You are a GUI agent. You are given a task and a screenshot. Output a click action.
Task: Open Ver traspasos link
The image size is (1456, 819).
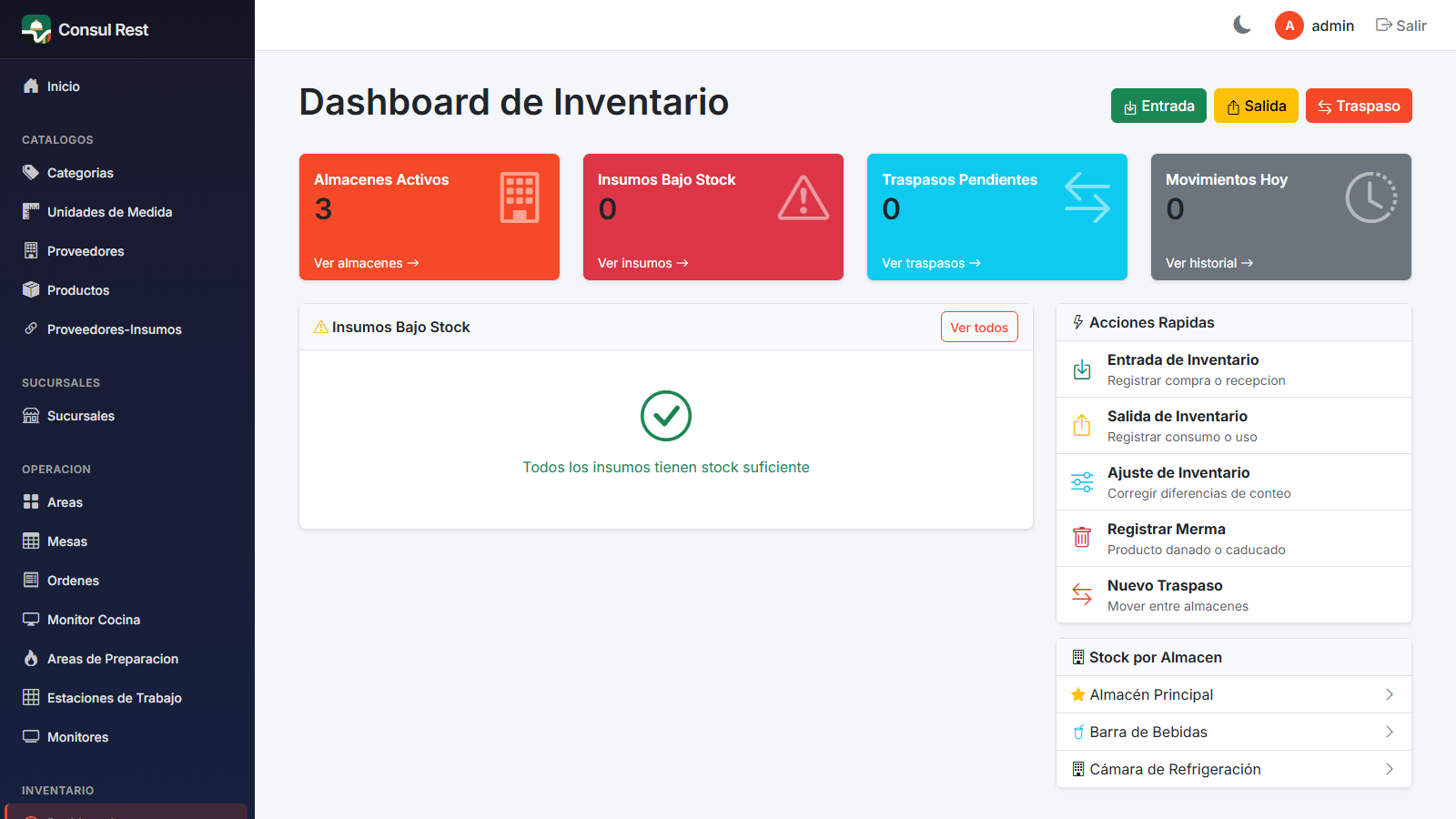pyautogui.click(x=931, y=263)
